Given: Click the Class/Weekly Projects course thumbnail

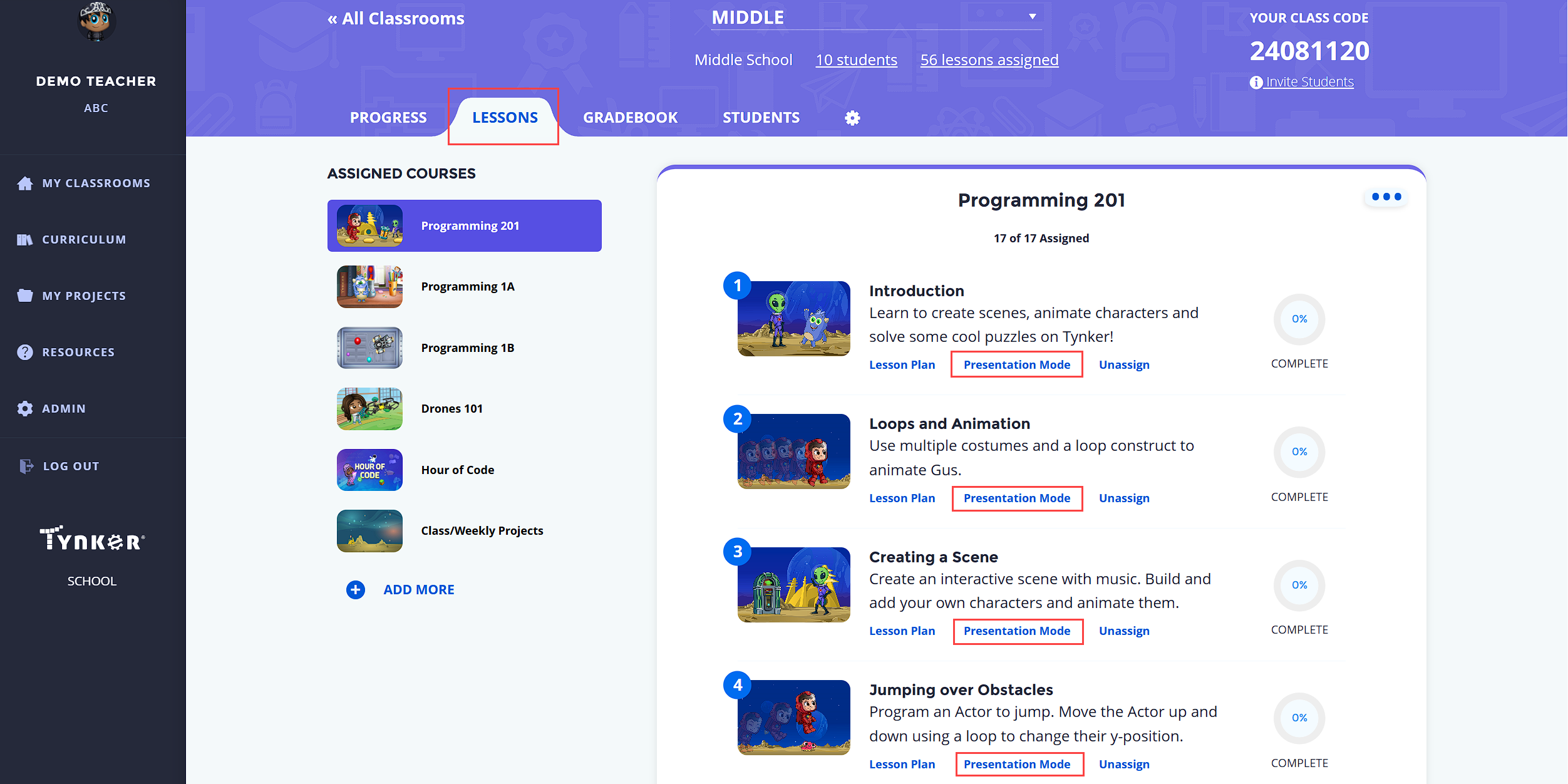Looking at the screenshot, I should [369, 530].
